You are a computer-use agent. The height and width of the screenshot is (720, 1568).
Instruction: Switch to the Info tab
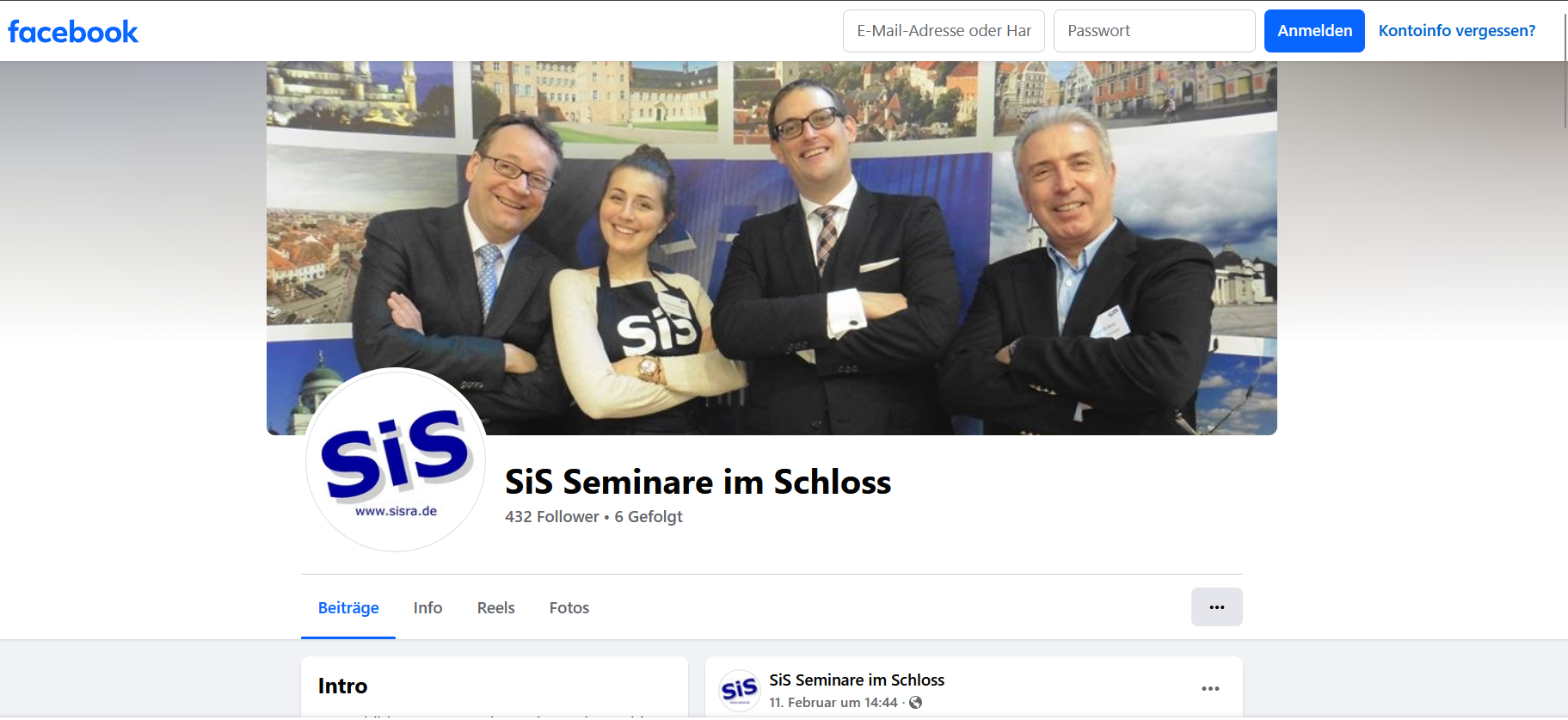point(427,608)
